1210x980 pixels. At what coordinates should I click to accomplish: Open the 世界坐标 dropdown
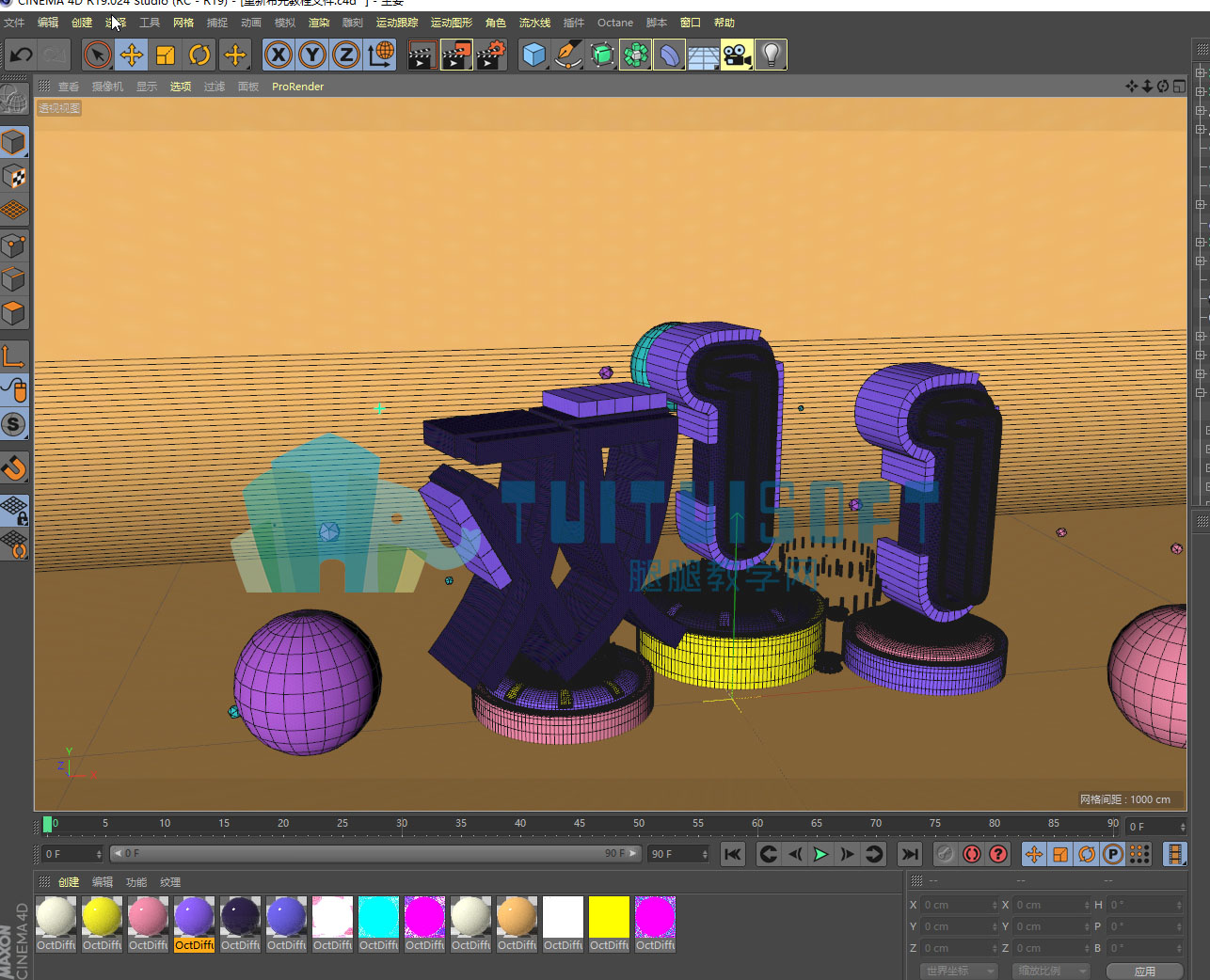tap(958, 971)
